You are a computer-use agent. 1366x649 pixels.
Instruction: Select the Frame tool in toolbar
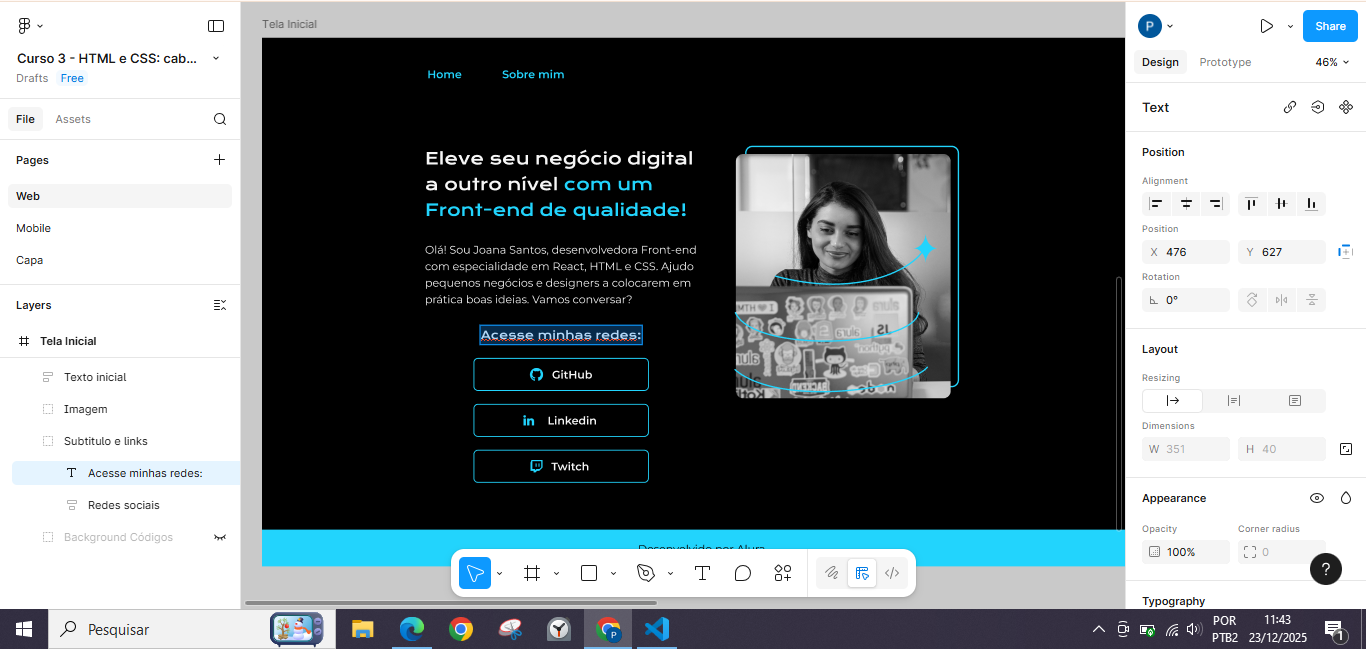pos(532,573)
